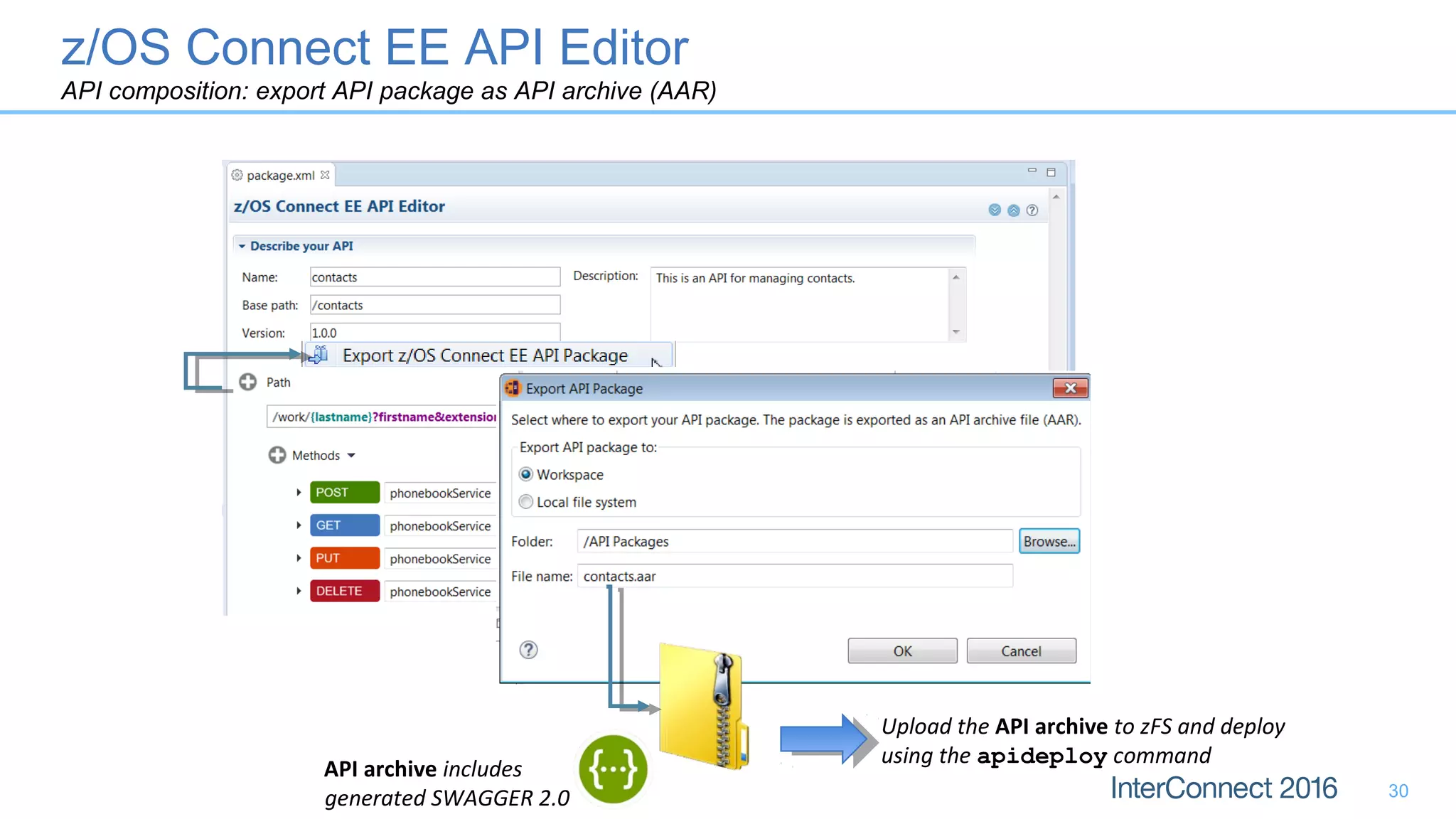Click the editor help icon in header
This screenshot has height=819, width=1456.
coord(1032,210)
